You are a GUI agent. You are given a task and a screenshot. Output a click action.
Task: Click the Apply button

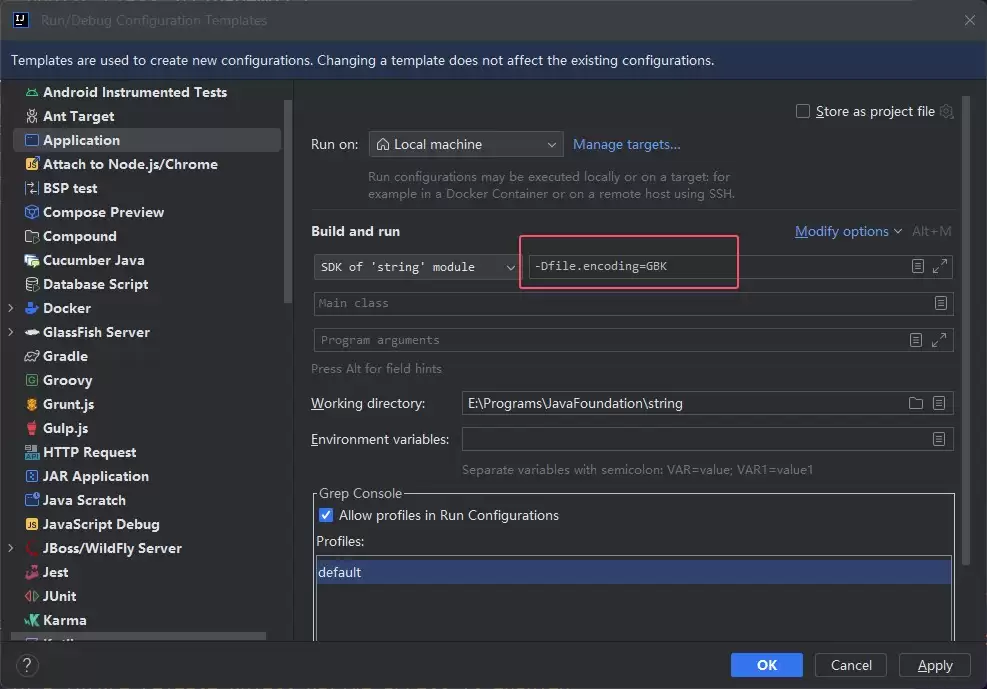[x=935, y=665]
